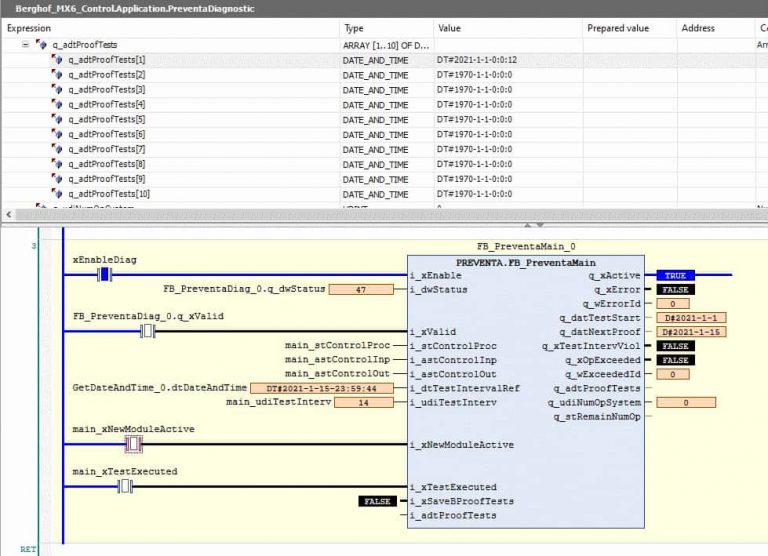
Task: Select the q_adtProofTests[1] variable icon
Action: (x=58, y=60)
